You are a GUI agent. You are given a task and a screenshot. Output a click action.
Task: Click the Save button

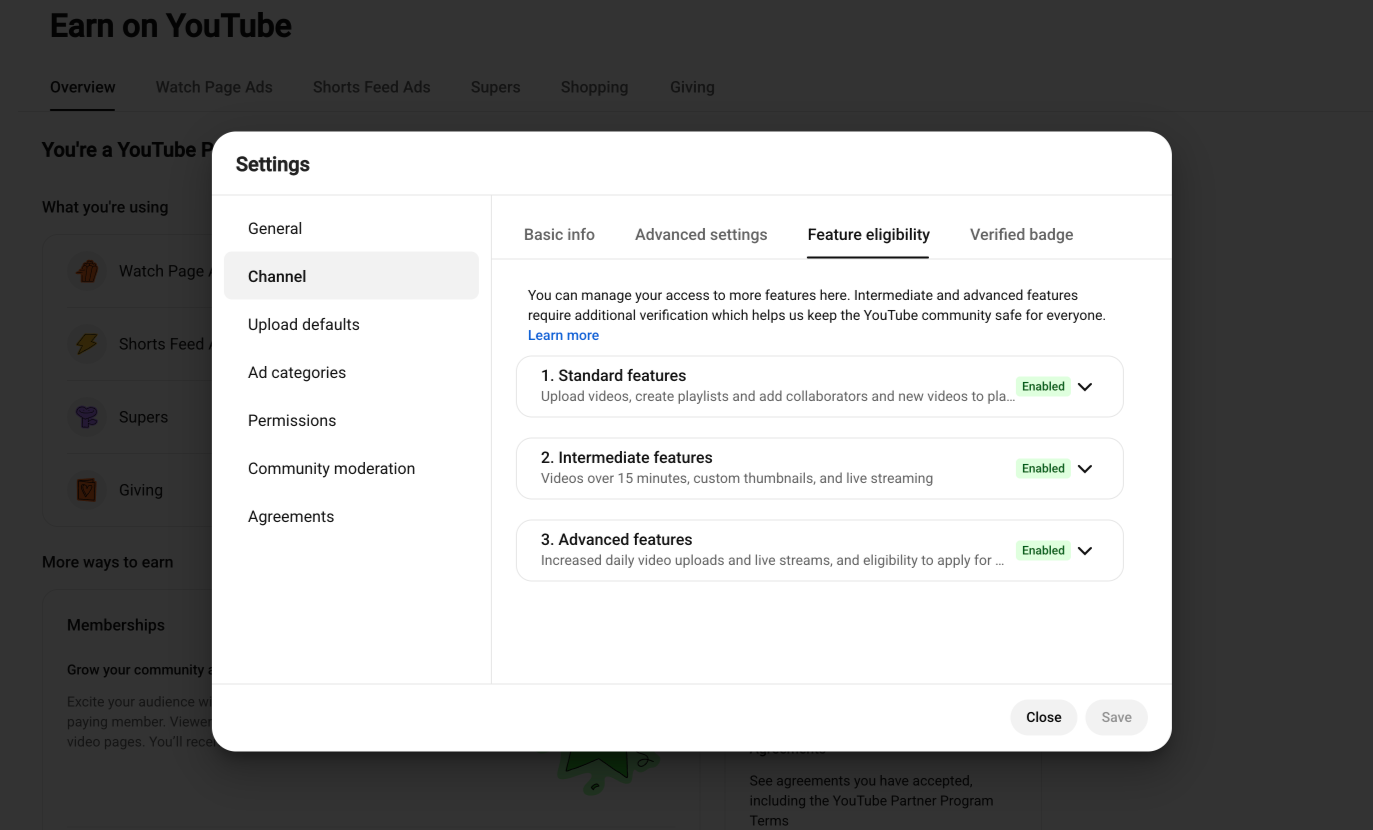[1116, 717]
